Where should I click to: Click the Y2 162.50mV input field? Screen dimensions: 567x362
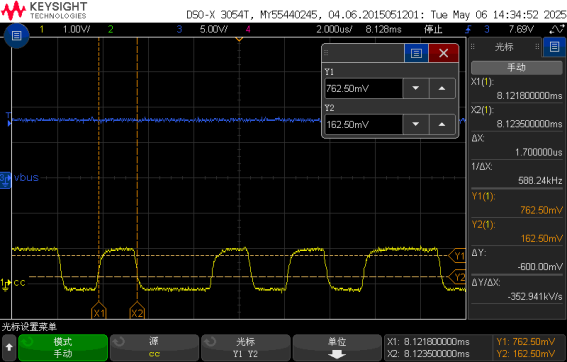[363, 124]
